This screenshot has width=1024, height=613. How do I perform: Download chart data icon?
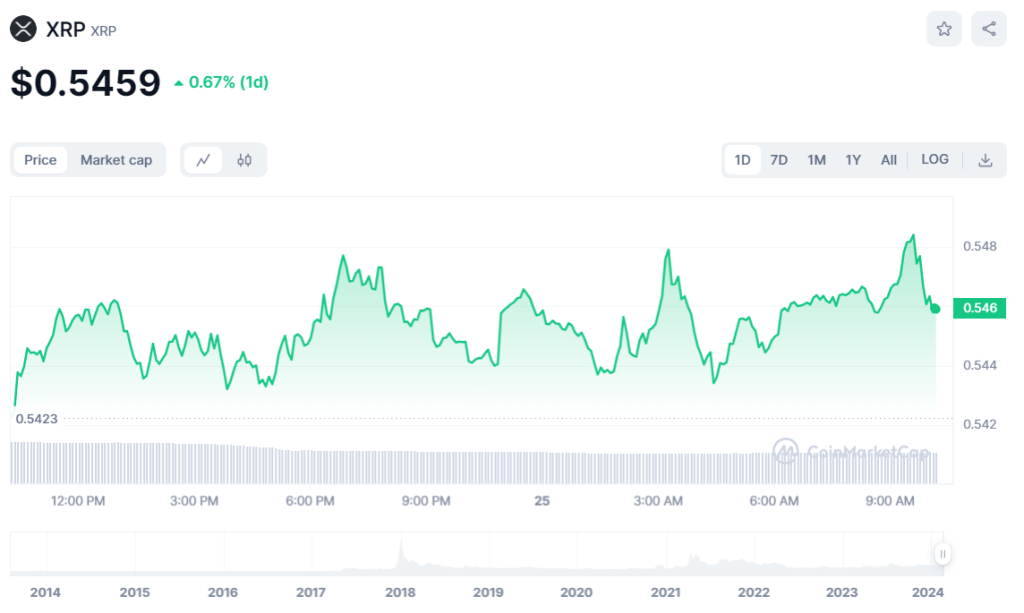tap(985, 160)
